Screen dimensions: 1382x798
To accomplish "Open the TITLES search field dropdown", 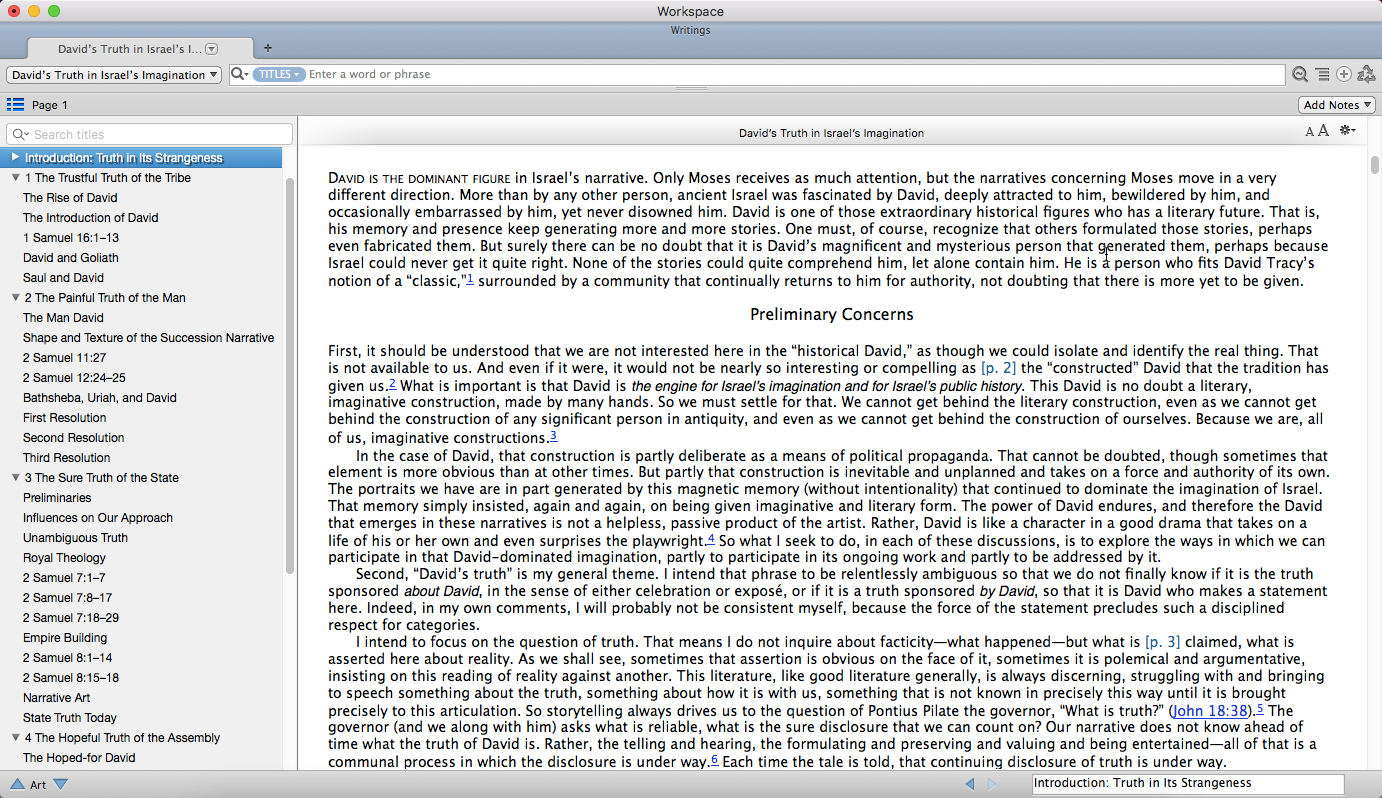I will pos(278,75).
